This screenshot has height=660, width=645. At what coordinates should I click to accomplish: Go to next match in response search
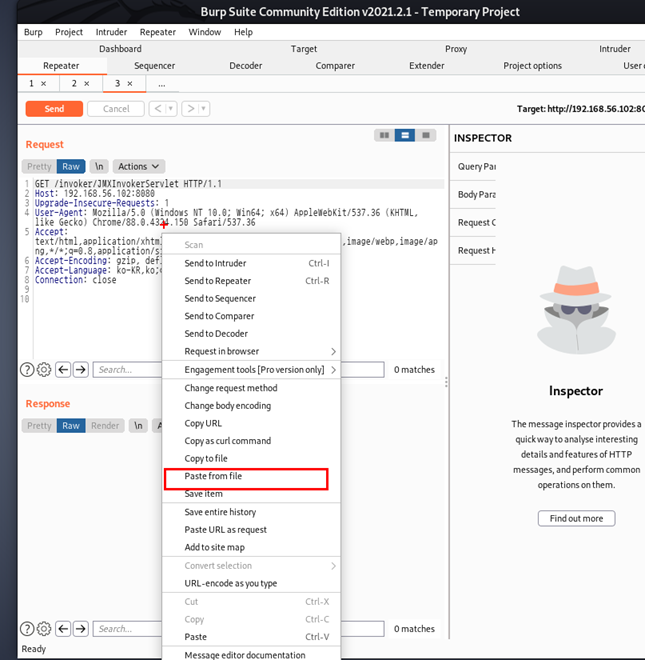point(81,629)
